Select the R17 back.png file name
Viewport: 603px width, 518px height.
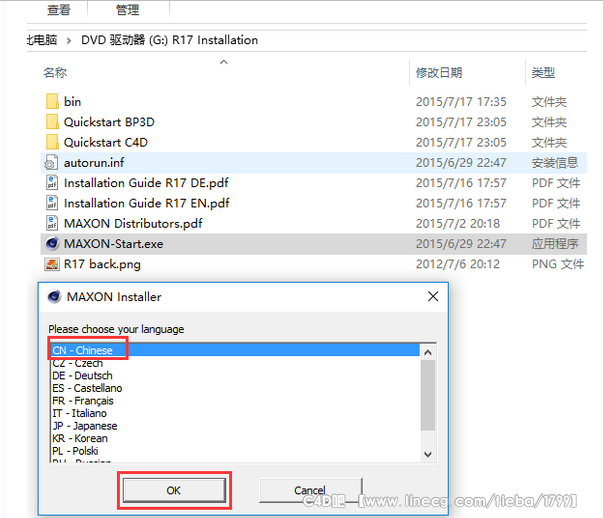click(102, 264)
